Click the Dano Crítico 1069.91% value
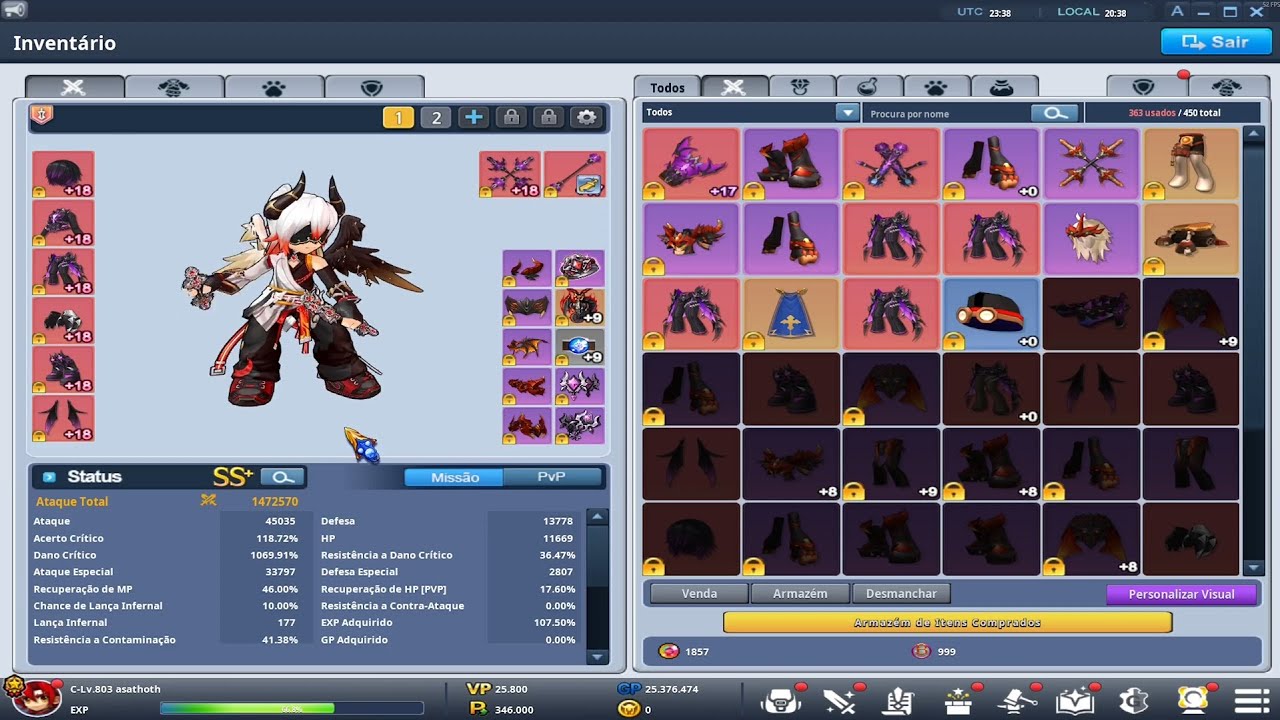Screen dimensions: 1280x720 coord(274,555)
